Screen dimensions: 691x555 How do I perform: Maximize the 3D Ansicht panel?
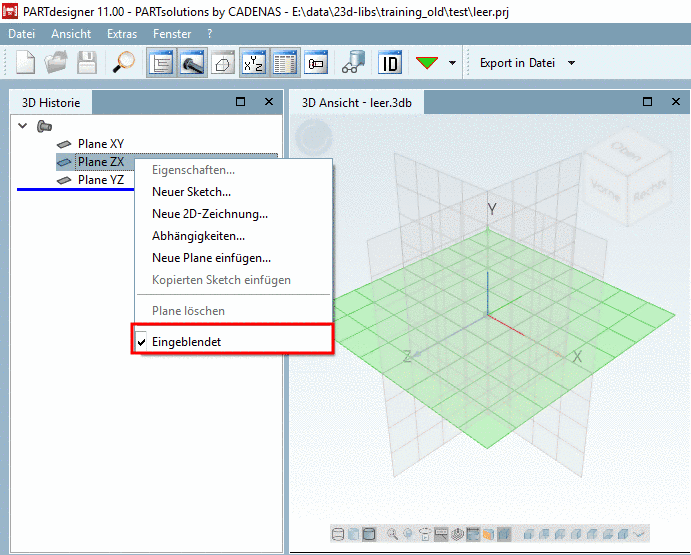(x=647, y=102)
